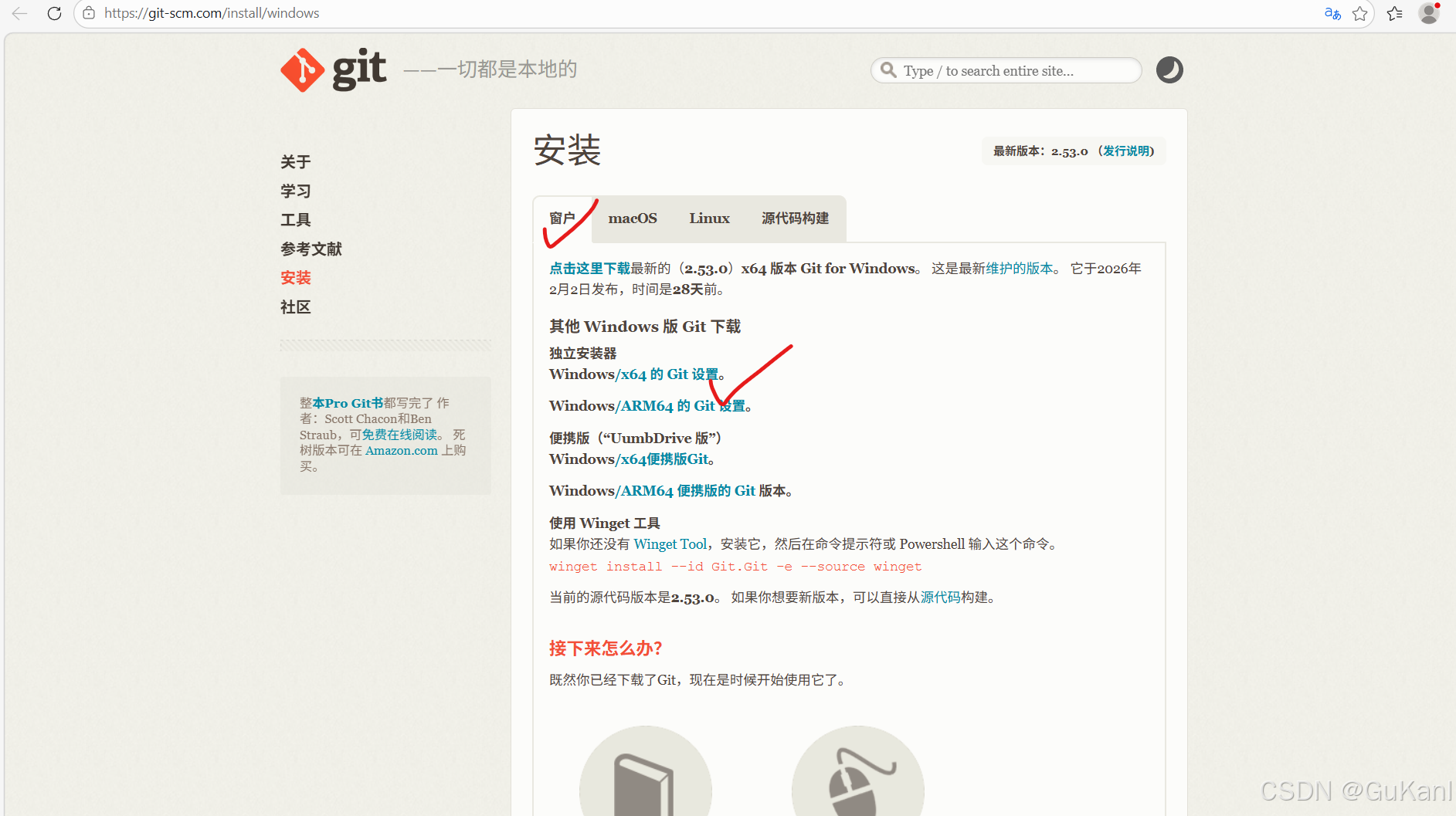Open Amazon.com link

(x=402, y=450)
